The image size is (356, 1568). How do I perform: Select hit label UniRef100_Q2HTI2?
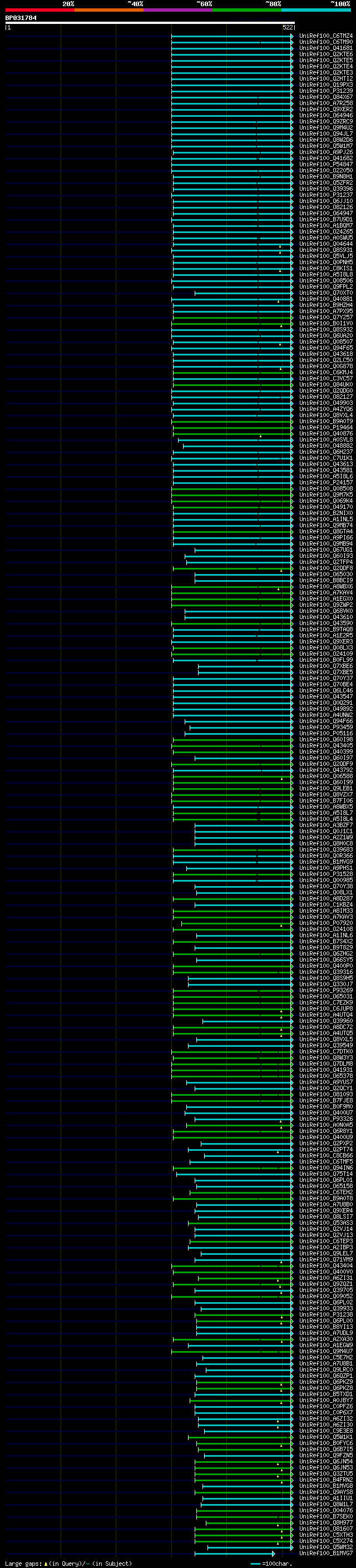click(x=325, y=79)
